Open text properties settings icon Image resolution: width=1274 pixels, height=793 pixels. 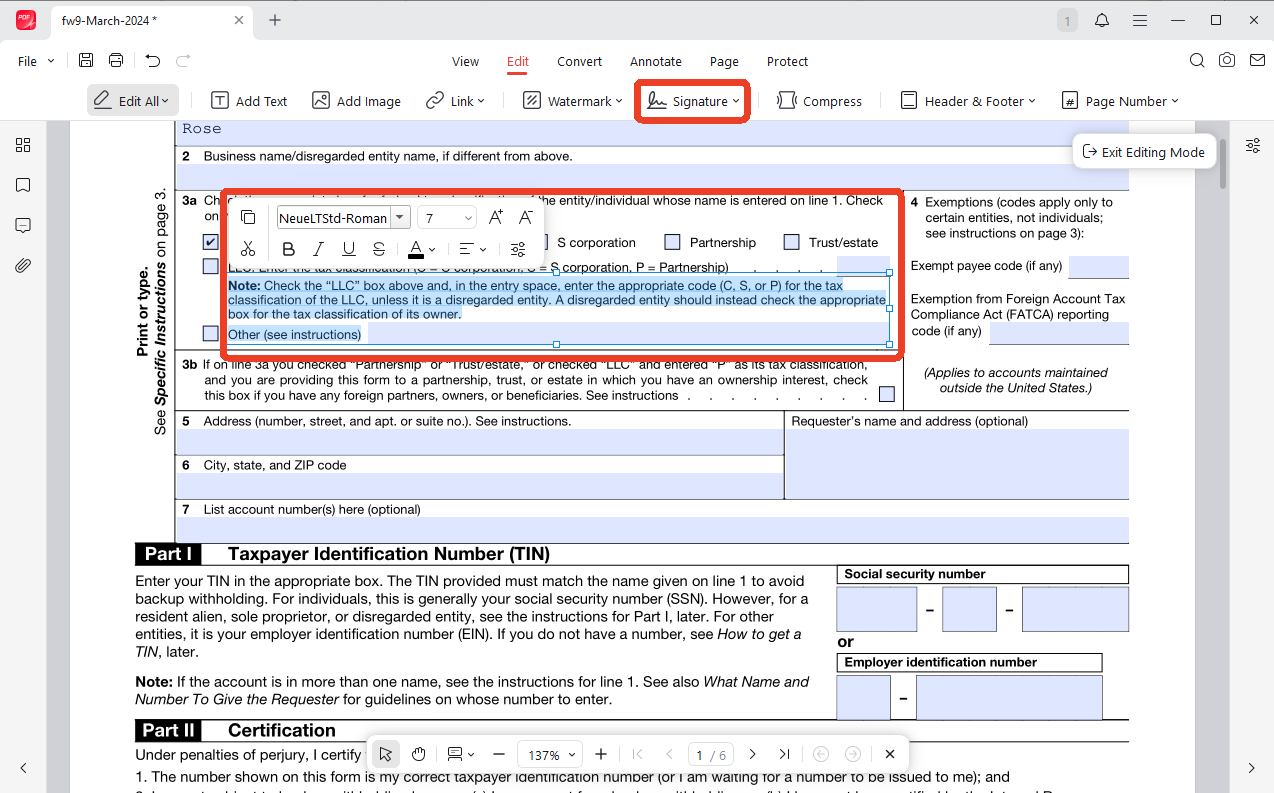(517, 249)
